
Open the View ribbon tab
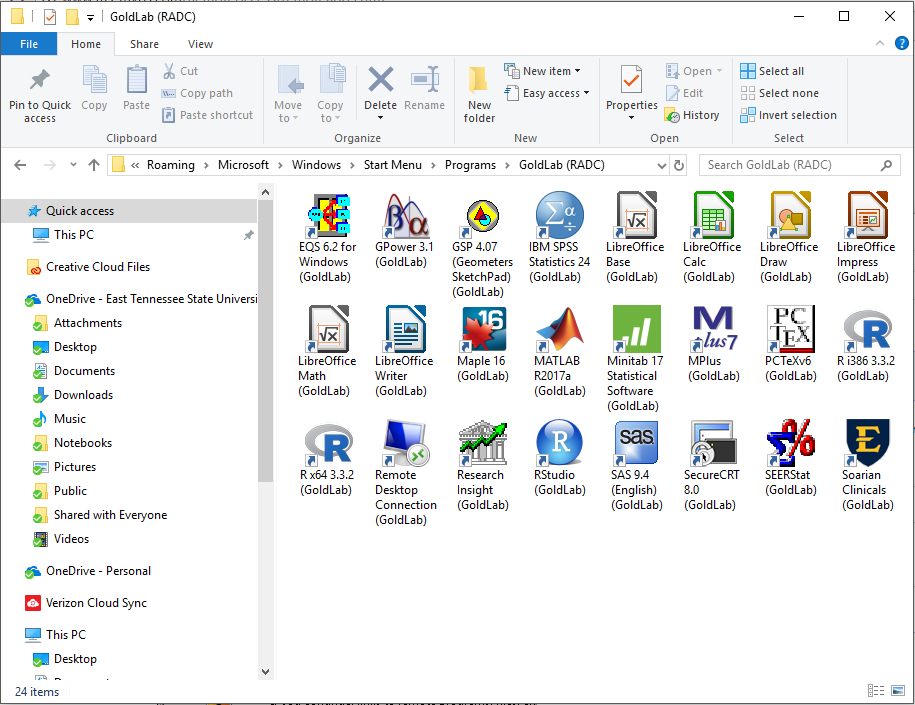coord(200,44)
